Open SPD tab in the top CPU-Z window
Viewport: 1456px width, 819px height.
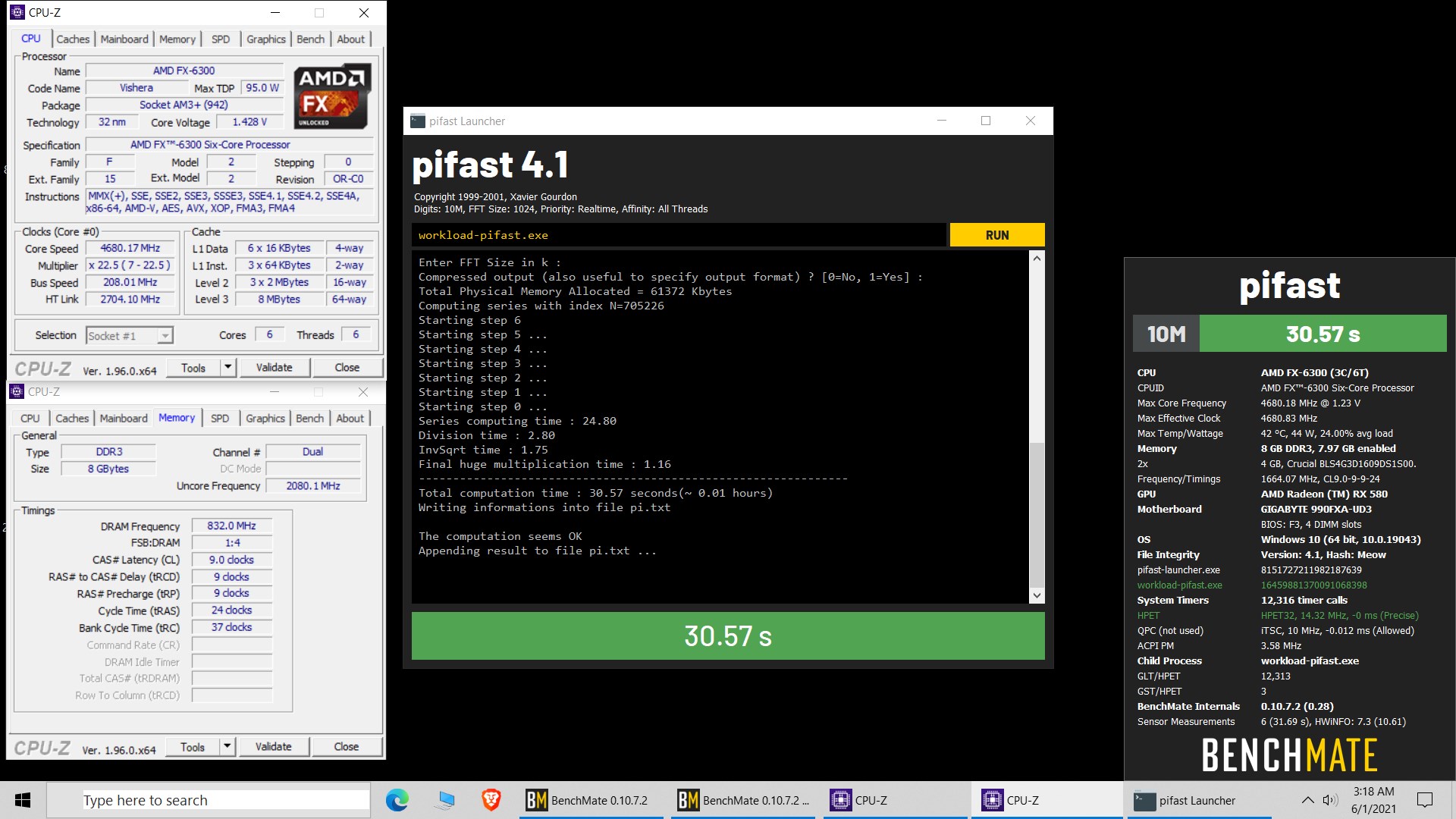tap(221, 39)
